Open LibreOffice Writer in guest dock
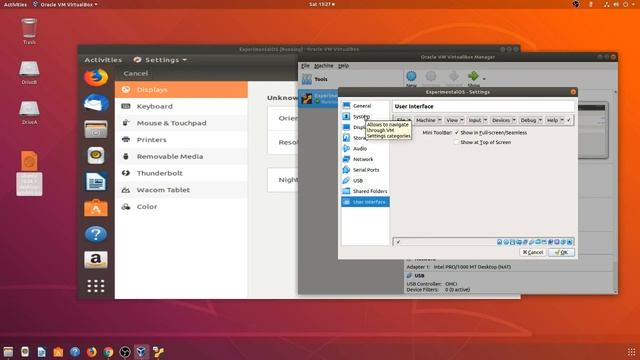Screen dimensions: 640x360 [96, 182]
